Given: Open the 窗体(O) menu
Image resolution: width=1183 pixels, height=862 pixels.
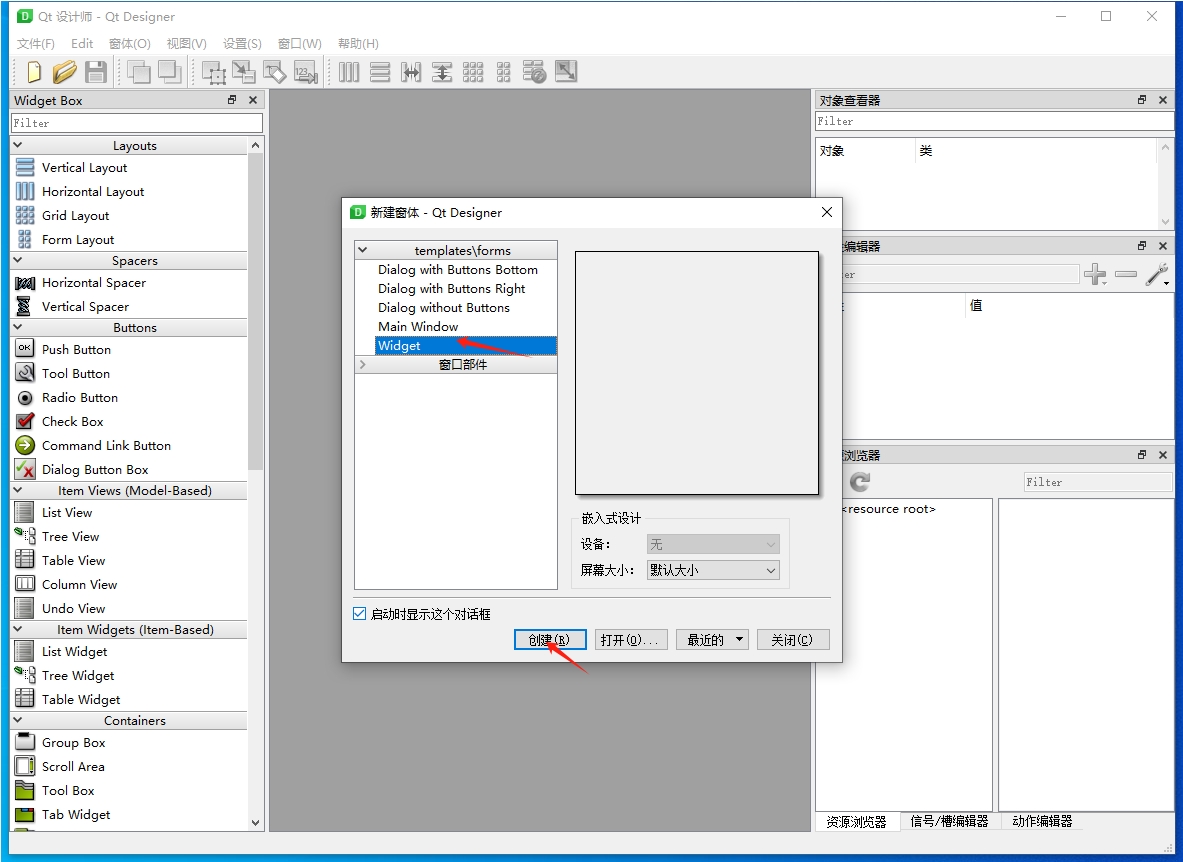Looking at the screenshot, I should [130, 43].
